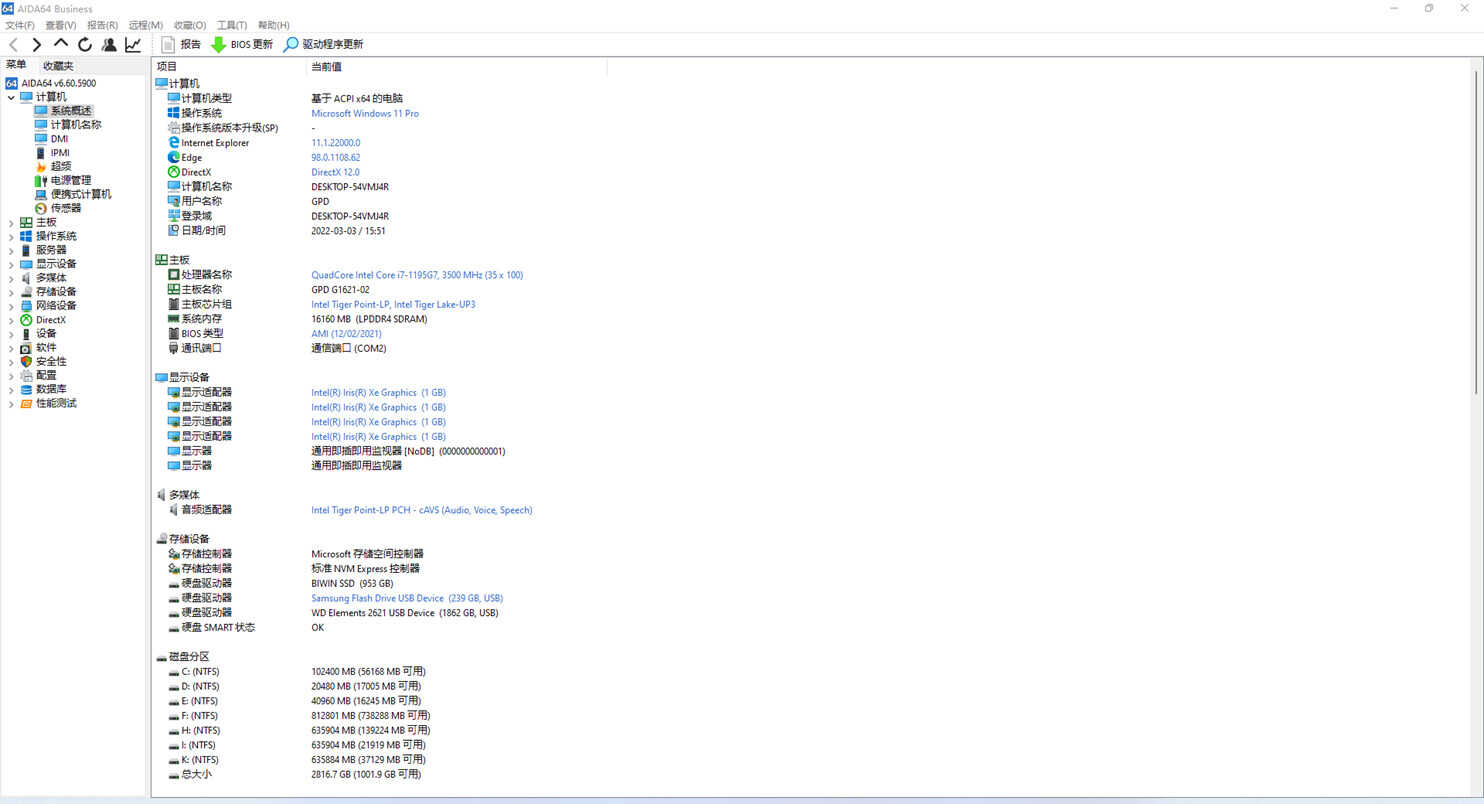
Task: Select AIDA64 v6.60.5900 root tree item
Action: pyautogui.click(x=51, y=83)
